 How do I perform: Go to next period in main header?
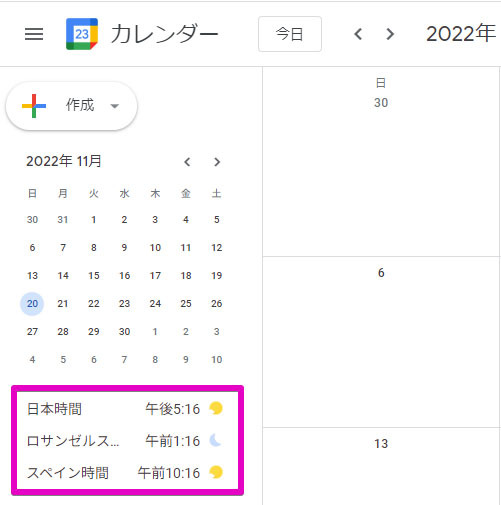390,34
